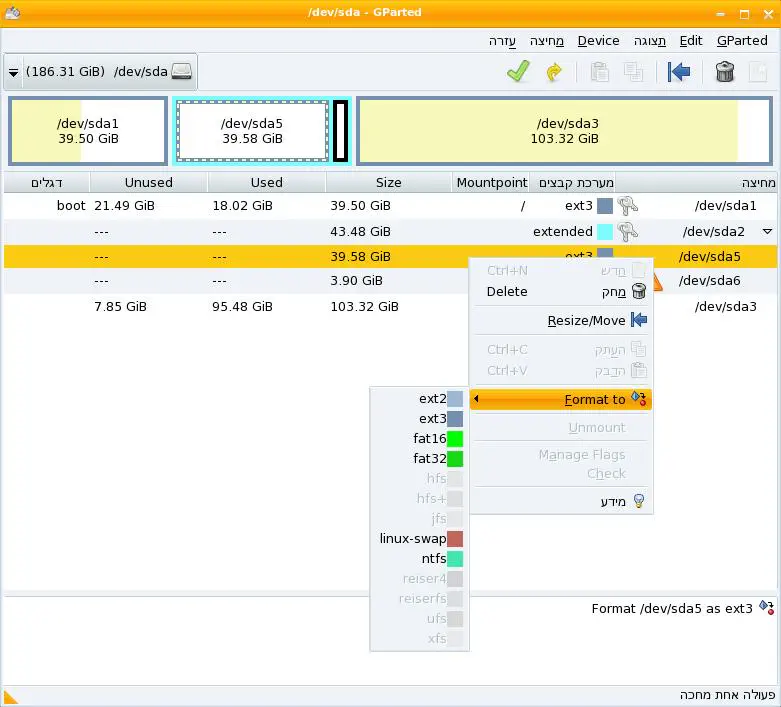Image resolution: width=781 pixels, height=707 pixels.
Task: Click the keys icon on /dev/sda2 row
Action: [628, 231]
